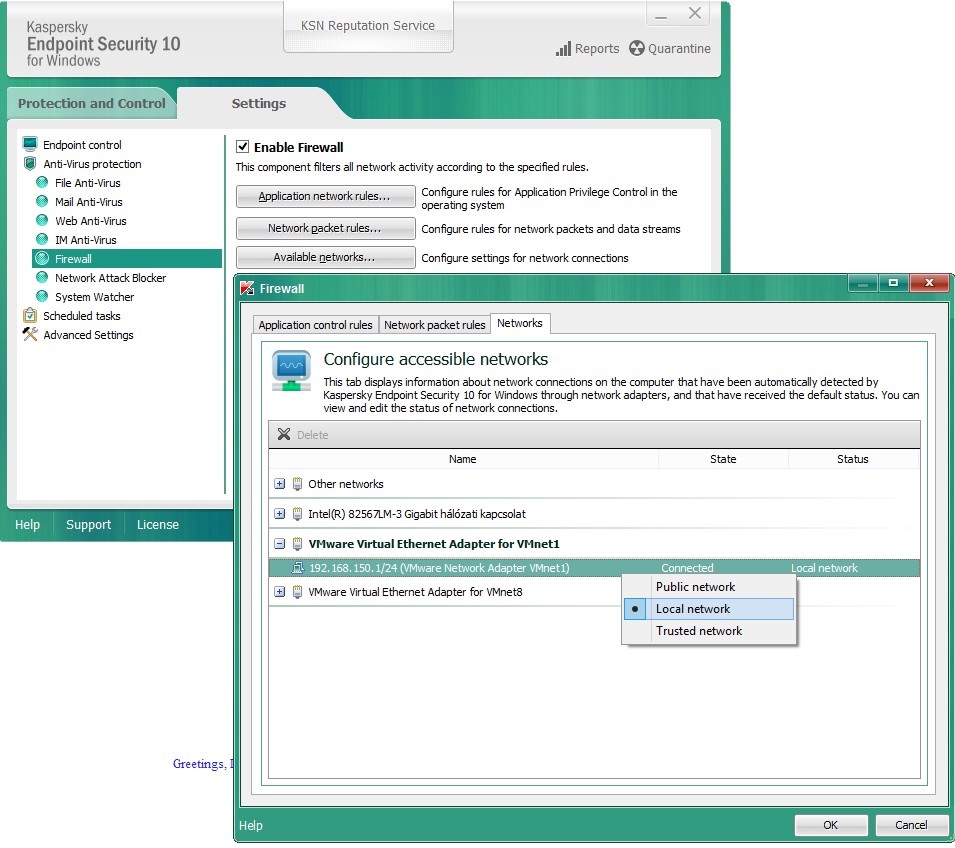Viewport: 955px width, 848px height.
Task: Open Quarantine via radiation icon
Action: pos(636,49)
